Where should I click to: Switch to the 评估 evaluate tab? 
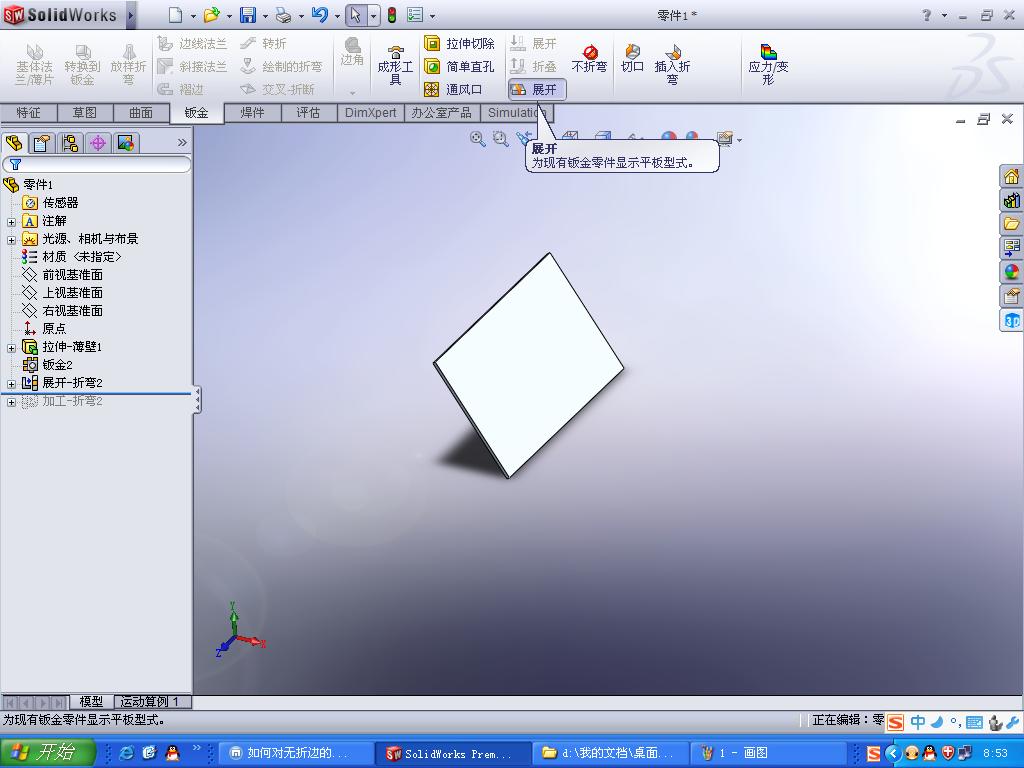coord(309,113)
